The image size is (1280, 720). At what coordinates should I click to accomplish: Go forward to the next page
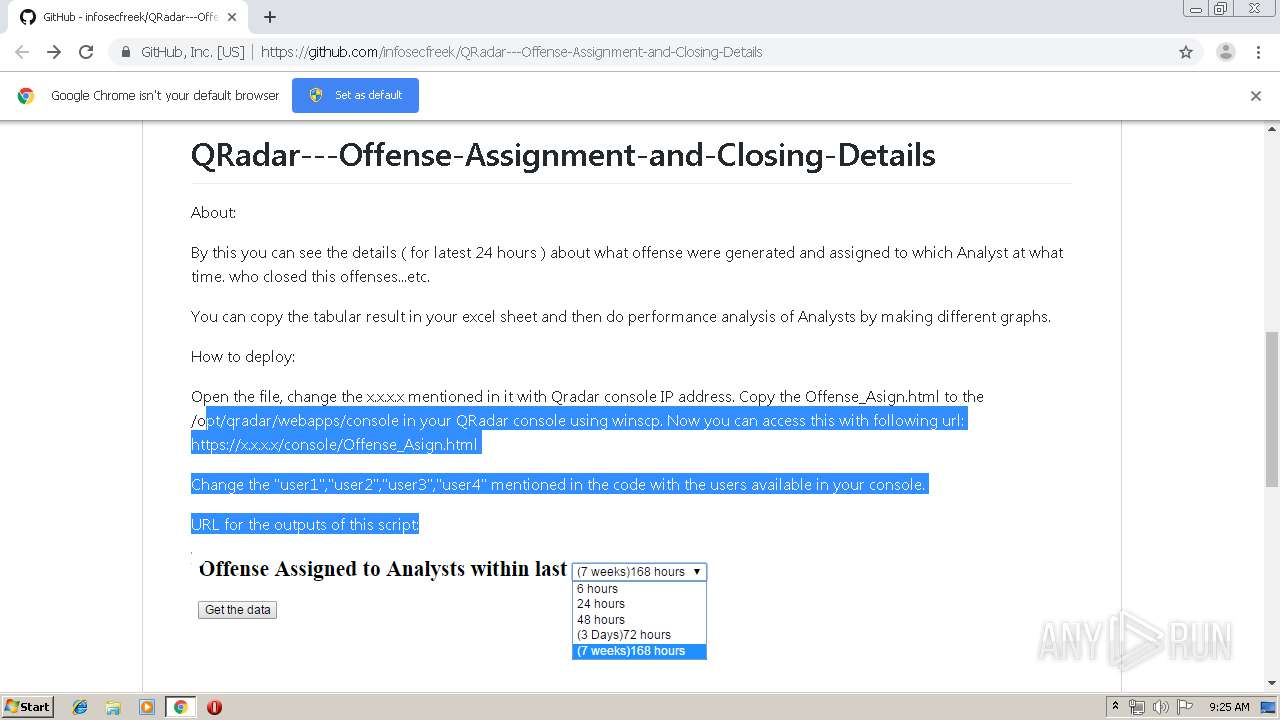tap(54, 52)
